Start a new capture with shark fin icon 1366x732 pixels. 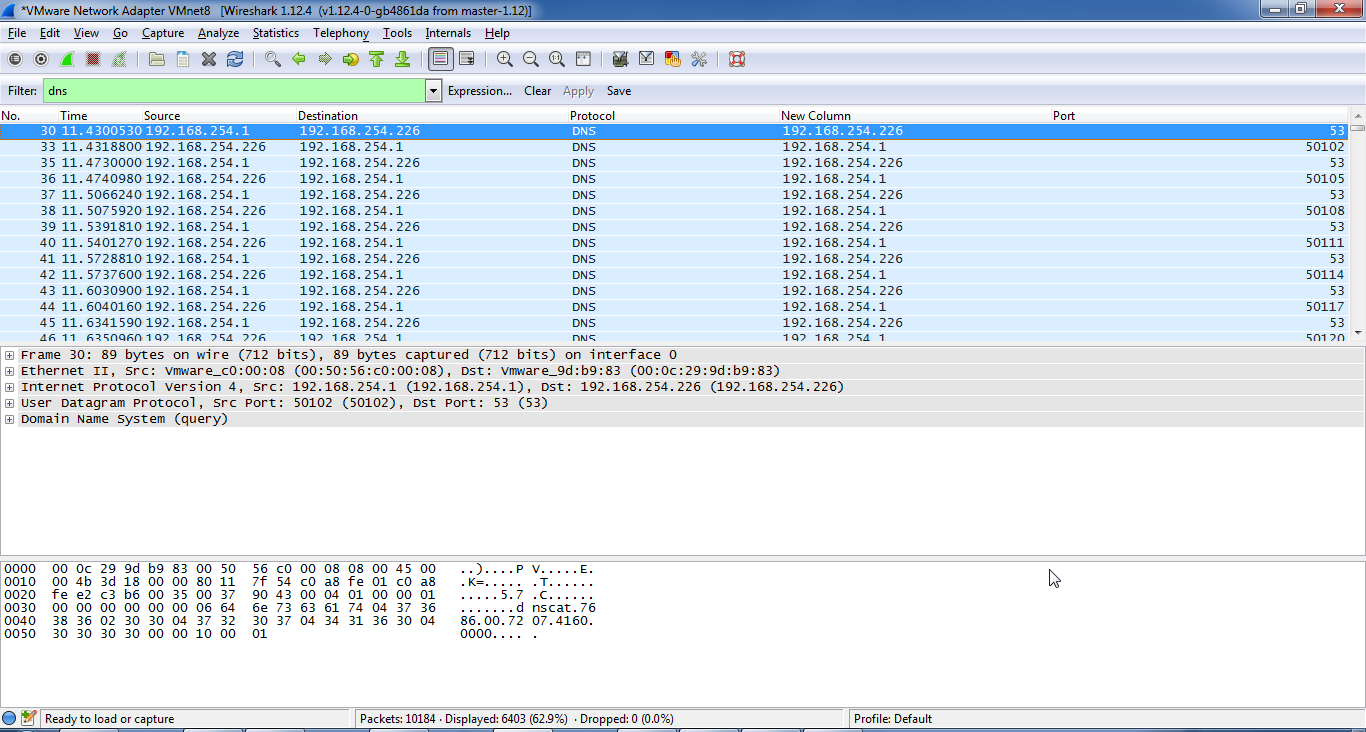coord(67,59)
